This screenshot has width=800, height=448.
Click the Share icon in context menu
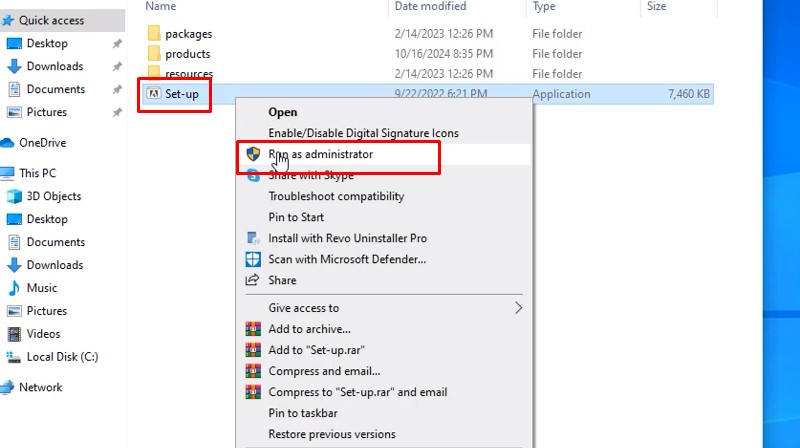253,280
